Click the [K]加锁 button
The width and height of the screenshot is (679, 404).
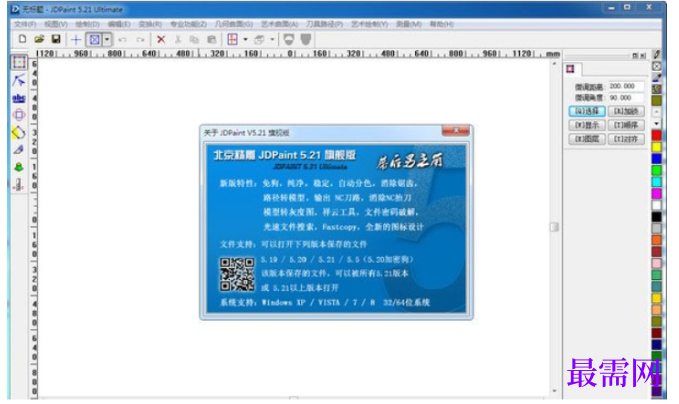[626, 111]
